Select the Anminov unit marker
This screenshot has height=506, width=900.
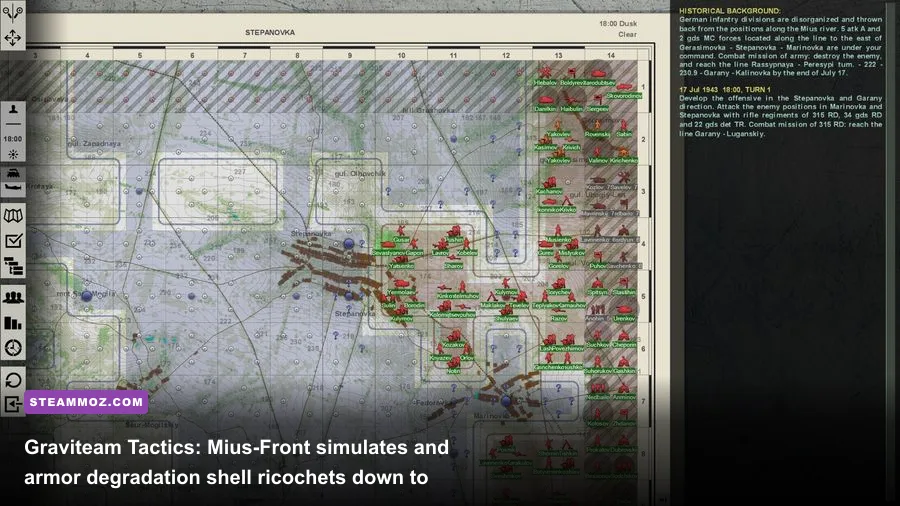coord(624,390)
